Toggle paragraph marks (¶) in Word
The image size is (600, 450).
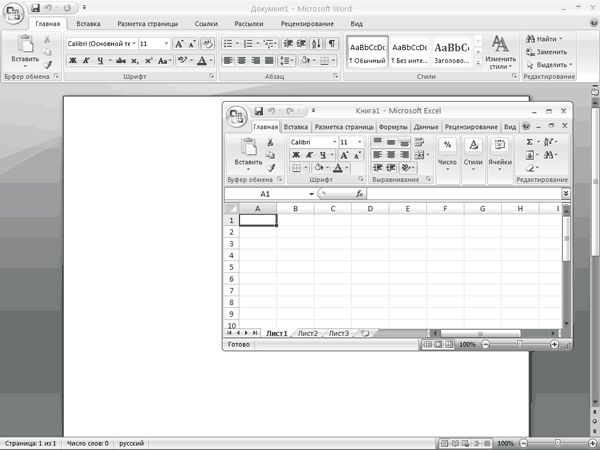click(332, 44)
